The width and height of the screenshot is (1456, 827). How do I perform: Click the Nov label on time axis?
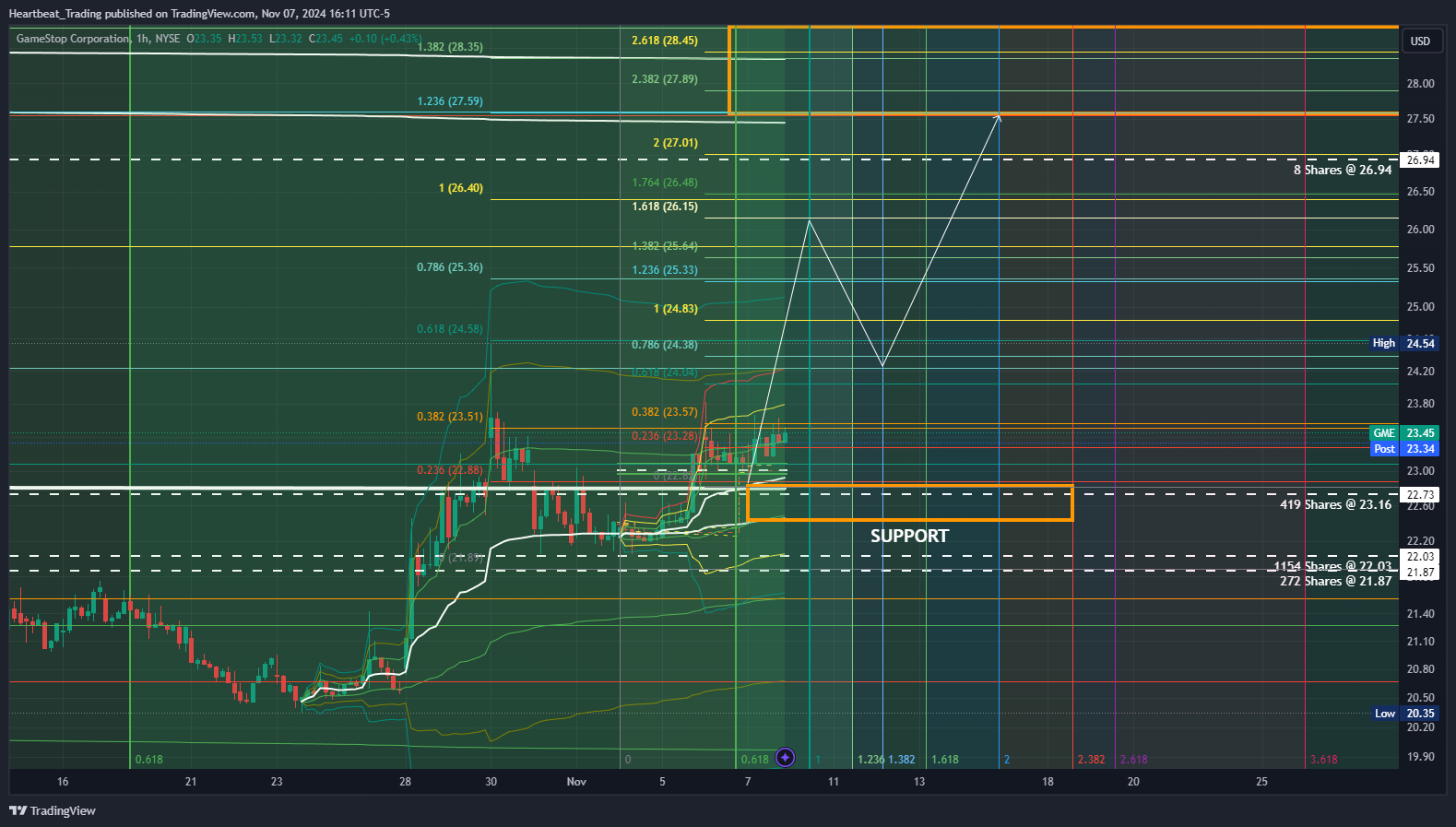pyautogui.click(x=576, y=782)
